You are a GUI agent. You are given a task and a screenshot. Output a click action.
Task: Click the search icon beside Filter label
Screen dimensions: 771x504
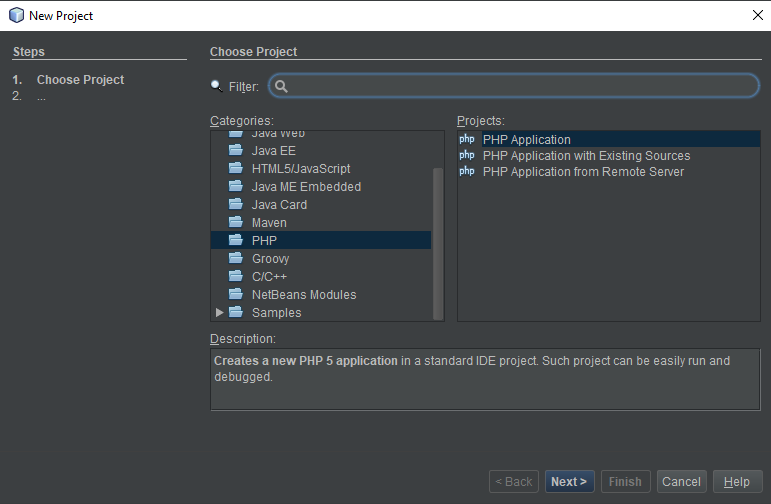(x=216, y=86)
